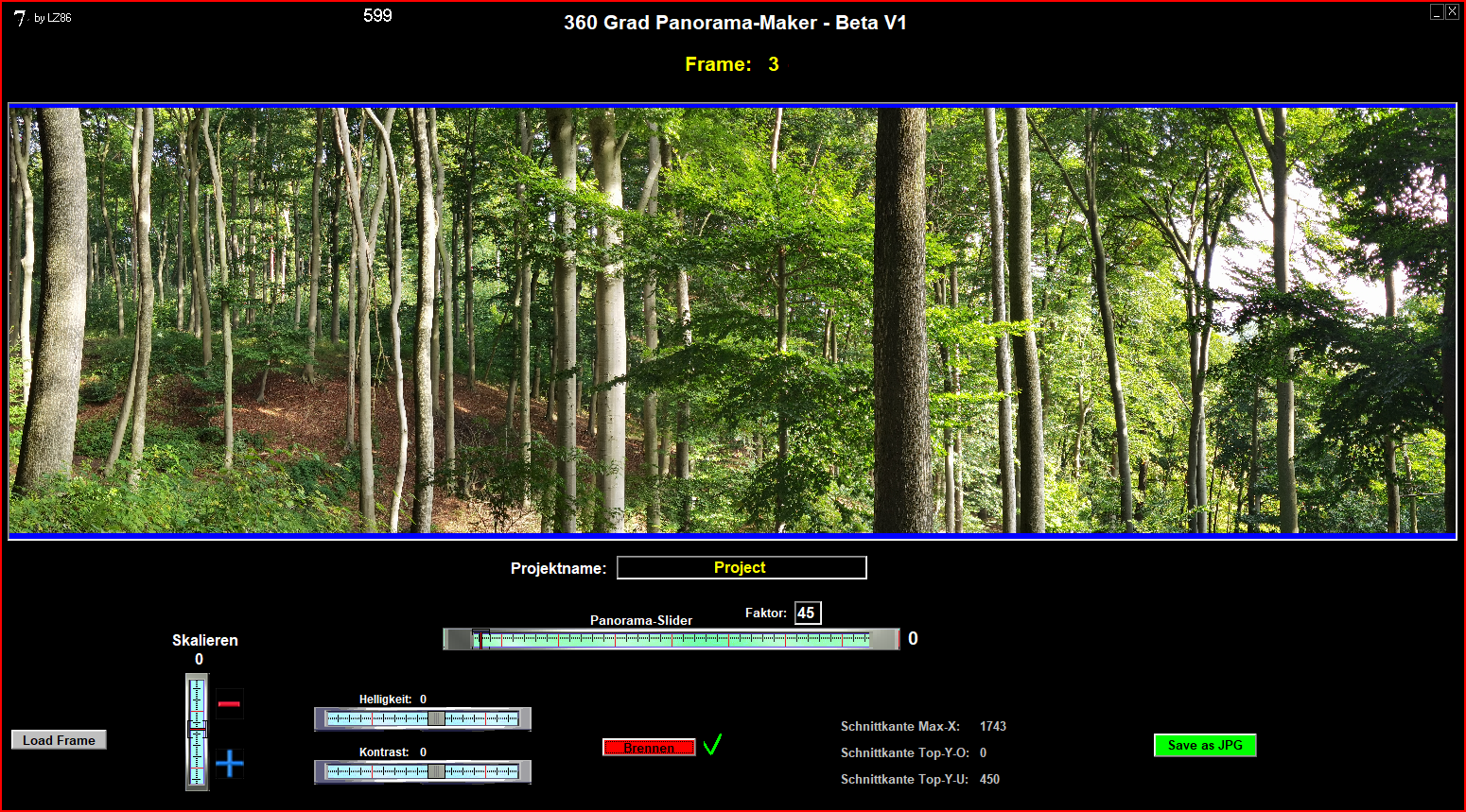This screenshot has height=812, width=1466.
Task: Click the Schnittkante Top-Y-O value 0
Action: click(x=984, y=752)
